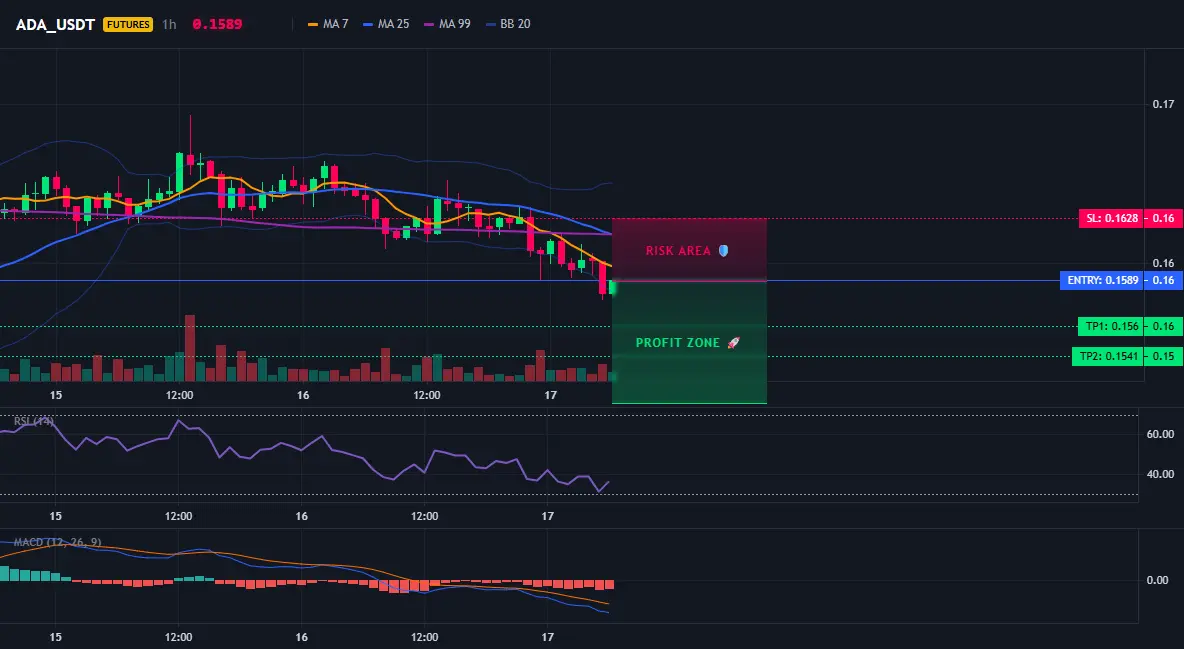Click the 40.00 RSI axis value
Image resolution: width=1184 pixels, height=649 pixels.
[1161, 474]
